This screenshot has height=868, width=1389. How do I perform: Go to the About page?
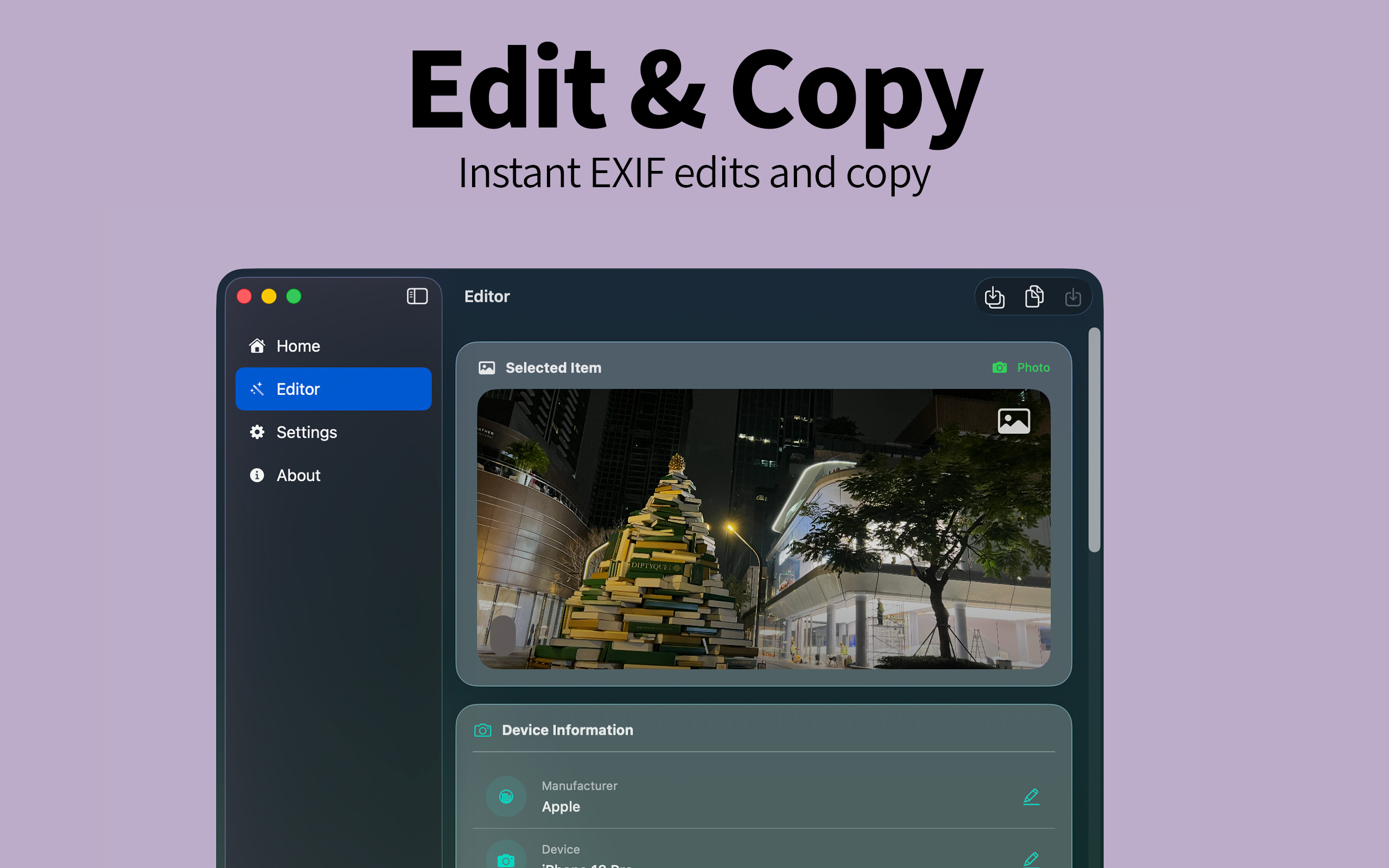(x=334, y=475)
